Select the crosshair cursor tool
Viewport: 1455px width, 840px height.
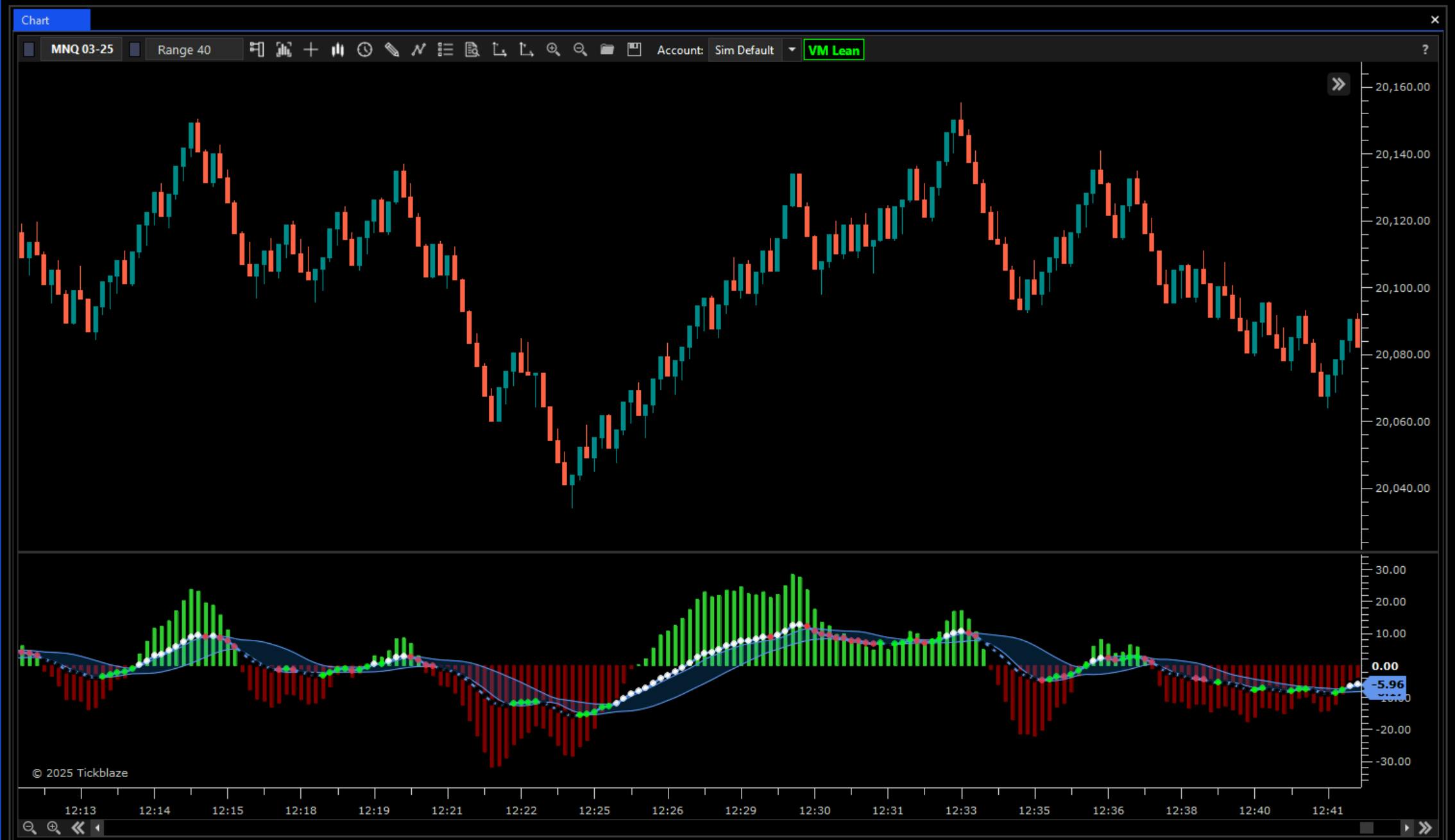[311, 50]
